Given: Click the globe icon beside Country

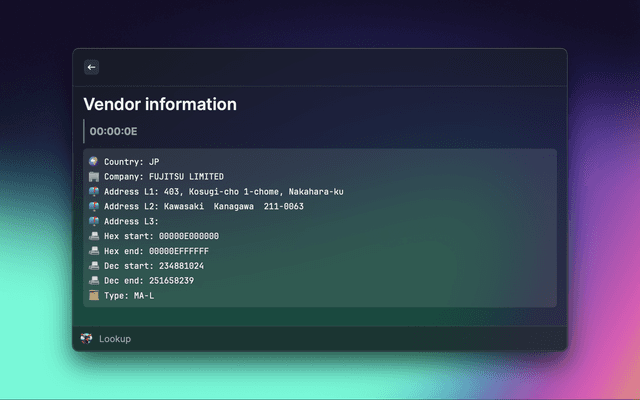Looking at the screenshot, I should (93, 161).
